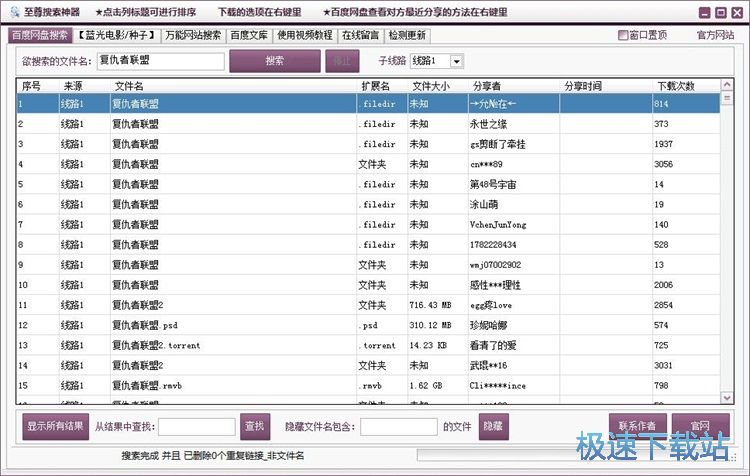Select the row shared by 第48号宇宙
The width and height of the screenshot is (750, 476).
[368, 184]
